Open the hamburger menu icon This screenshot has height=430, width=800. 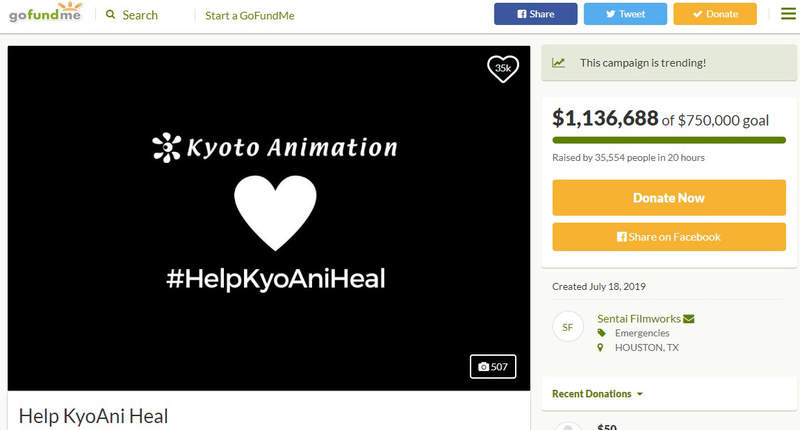click(788, 14)
